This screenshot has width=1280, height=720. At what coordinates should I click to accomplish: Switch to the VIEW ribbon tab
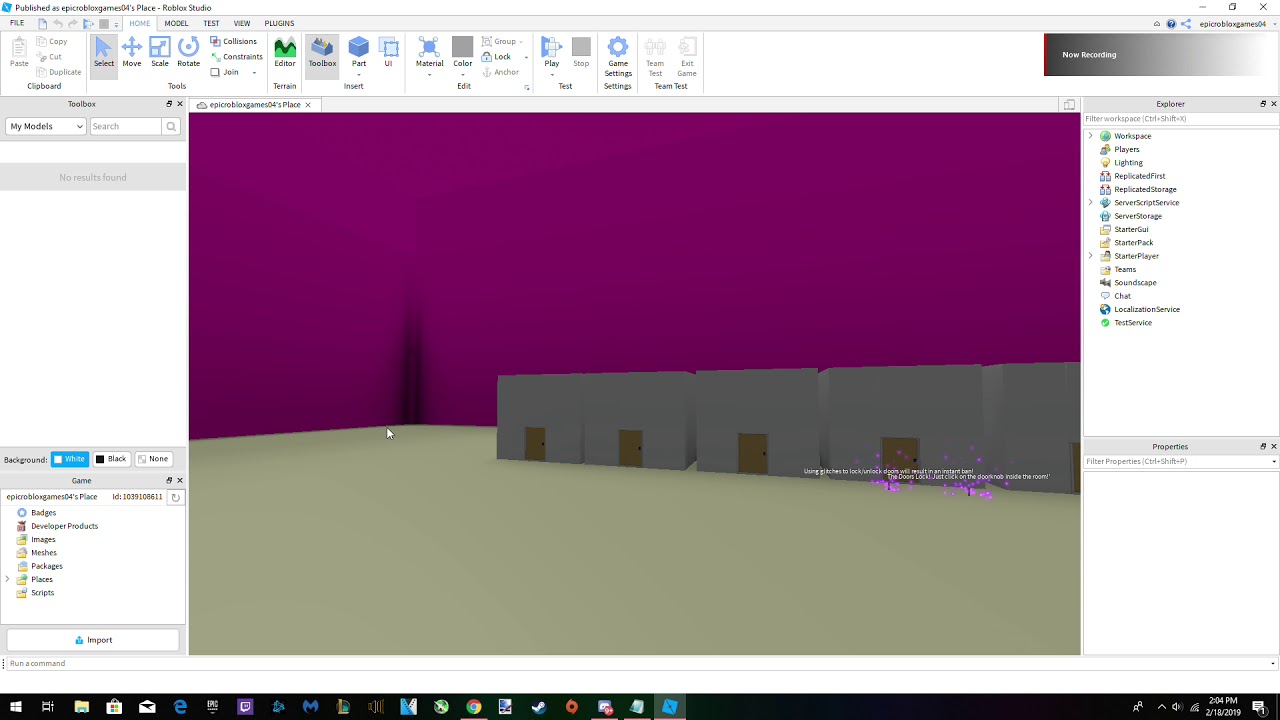[242, 23]
